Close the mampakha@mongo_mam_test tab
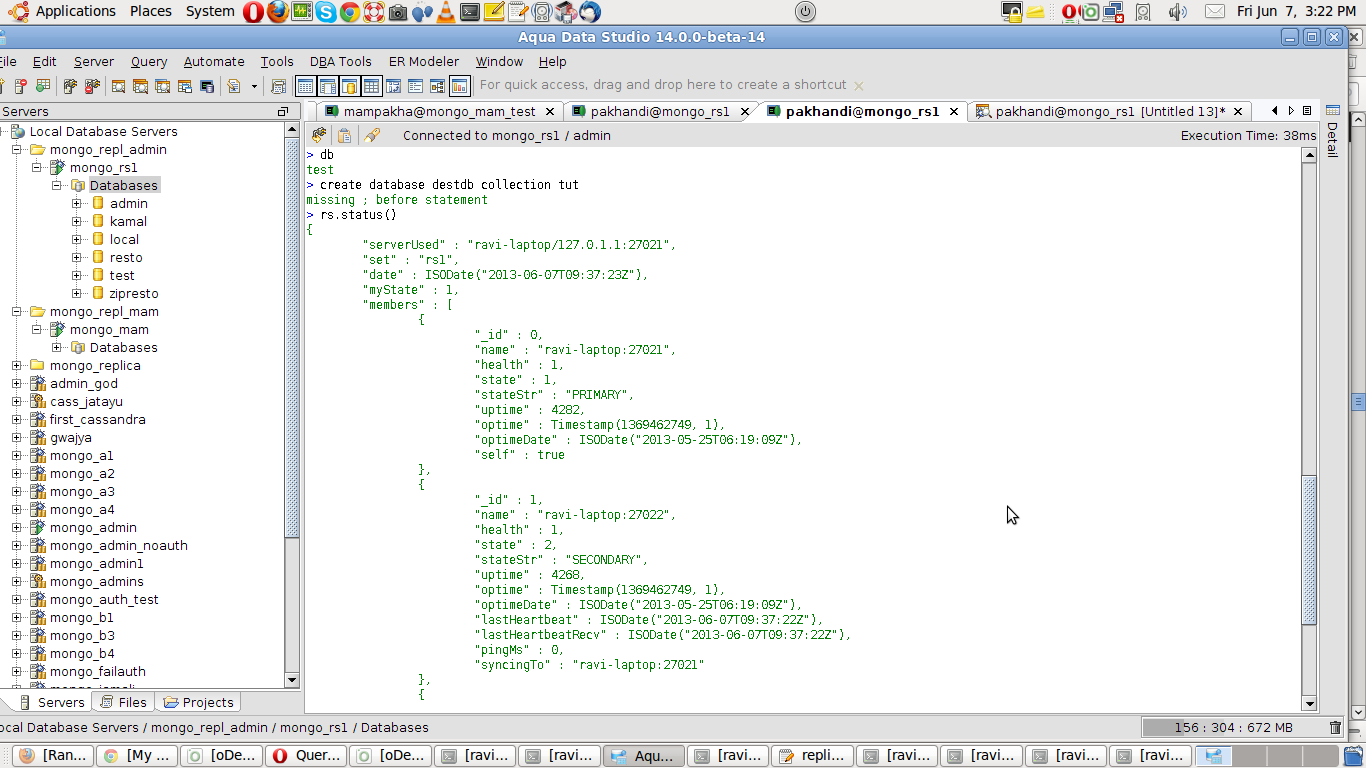This screenshot has height=768, width=1366. click(x=551, y=111)
